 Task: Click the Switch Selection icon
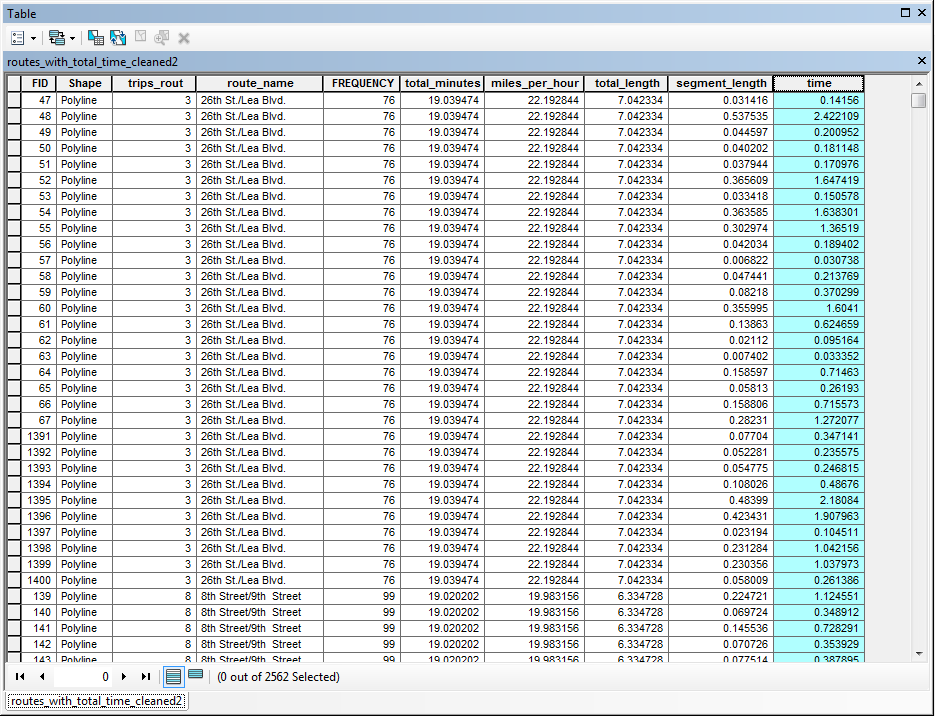click(x=118, y=37)
